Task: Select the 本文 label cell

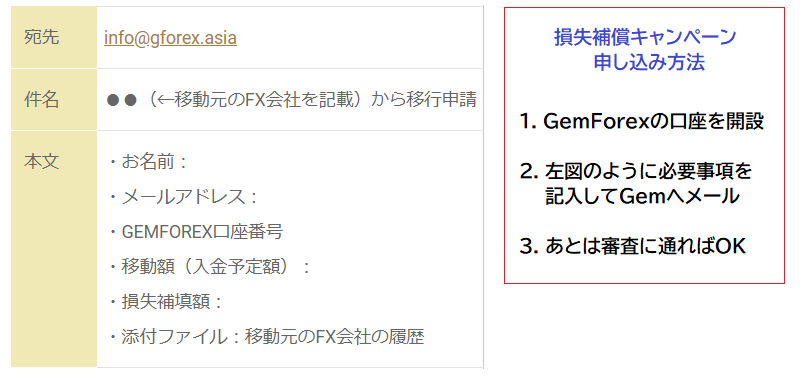Action: point(54,249)
